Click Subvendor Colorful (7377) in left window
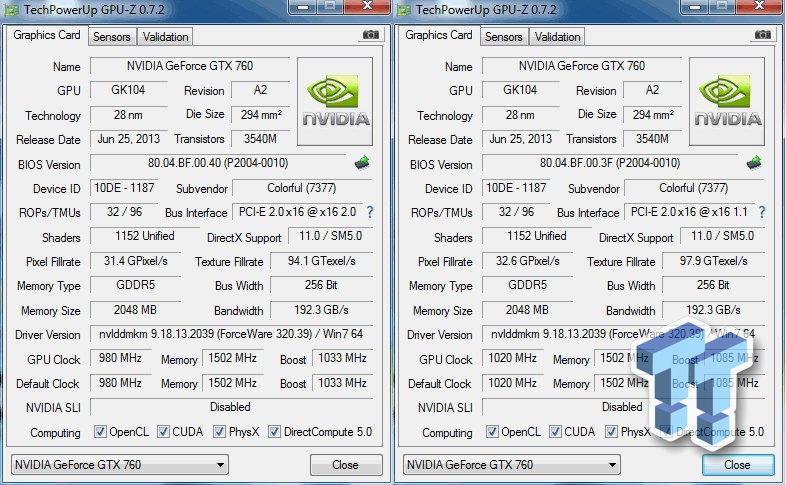 [302, 188]
